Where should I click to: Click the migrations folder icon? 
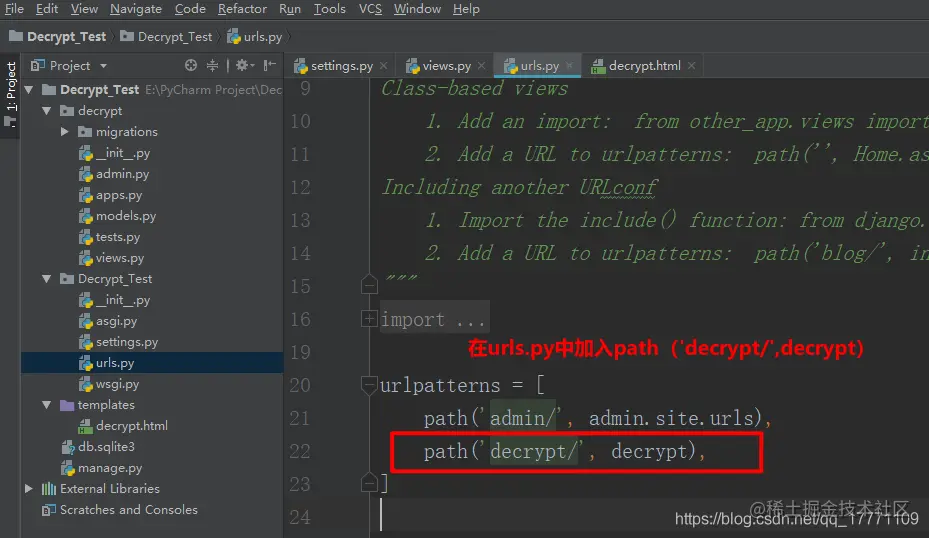85,132
